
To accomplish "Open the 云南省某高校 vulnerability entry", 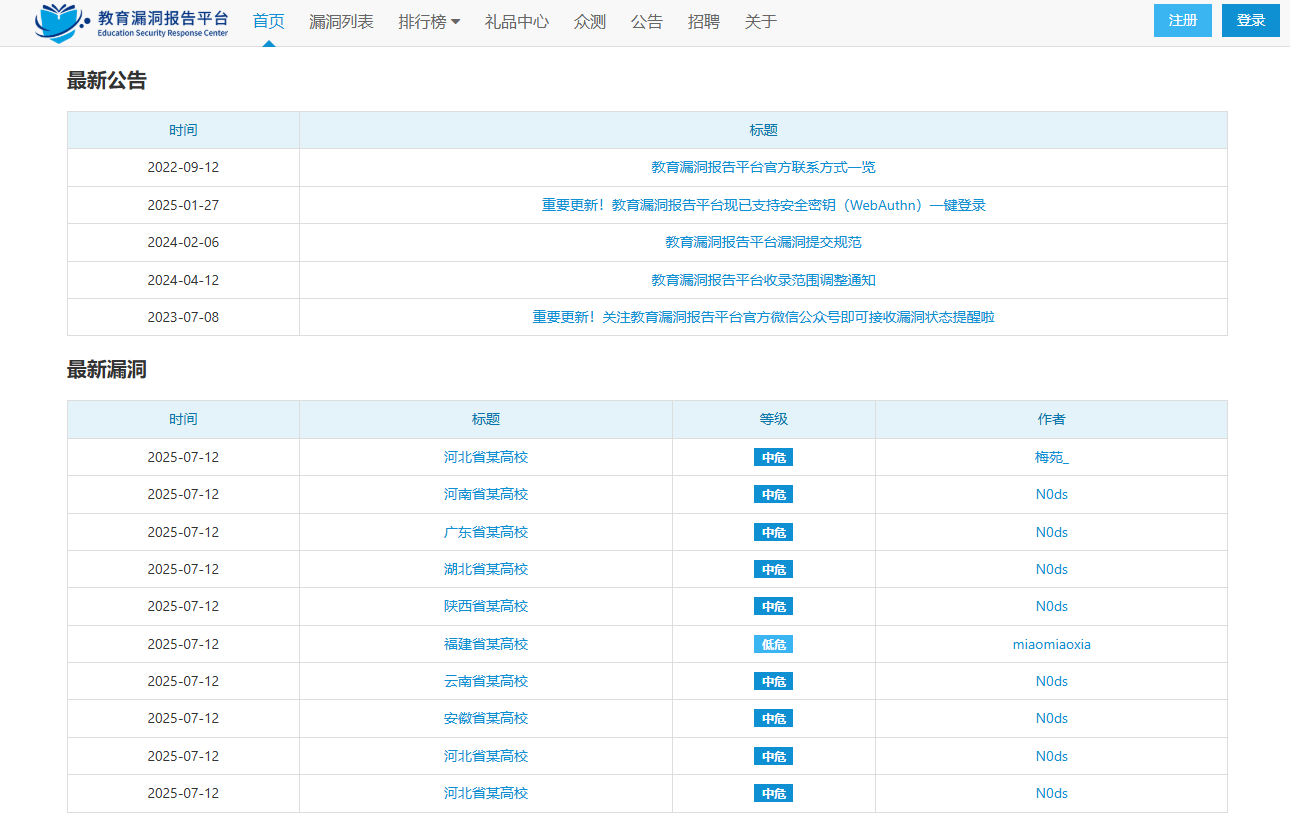I will (486, 681).
